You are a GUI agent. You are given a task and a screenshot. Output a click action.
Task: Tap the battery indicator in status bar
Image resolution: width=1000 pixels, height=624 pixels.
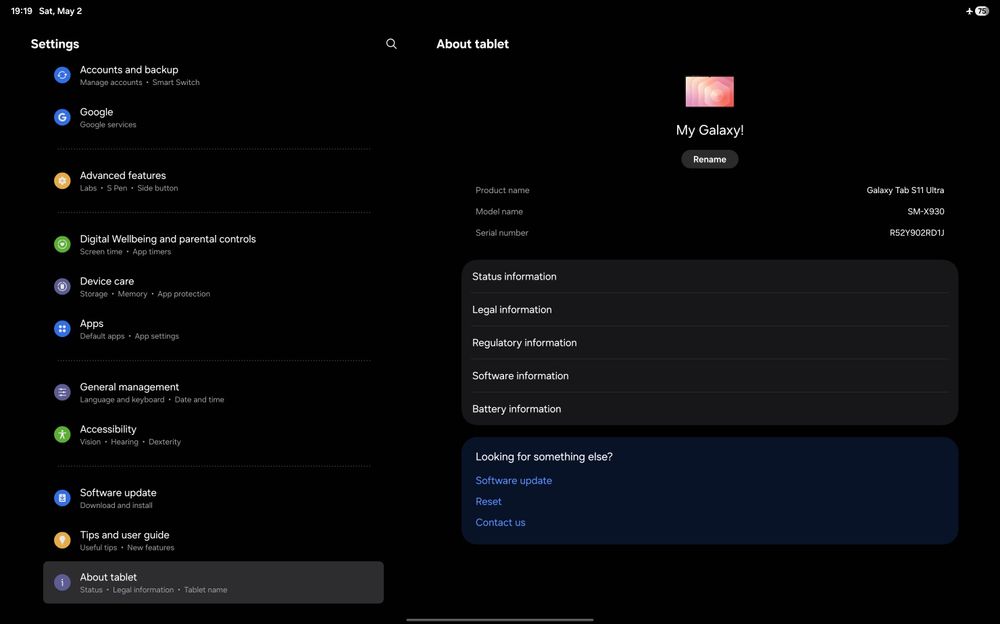(x=981, y=11)
